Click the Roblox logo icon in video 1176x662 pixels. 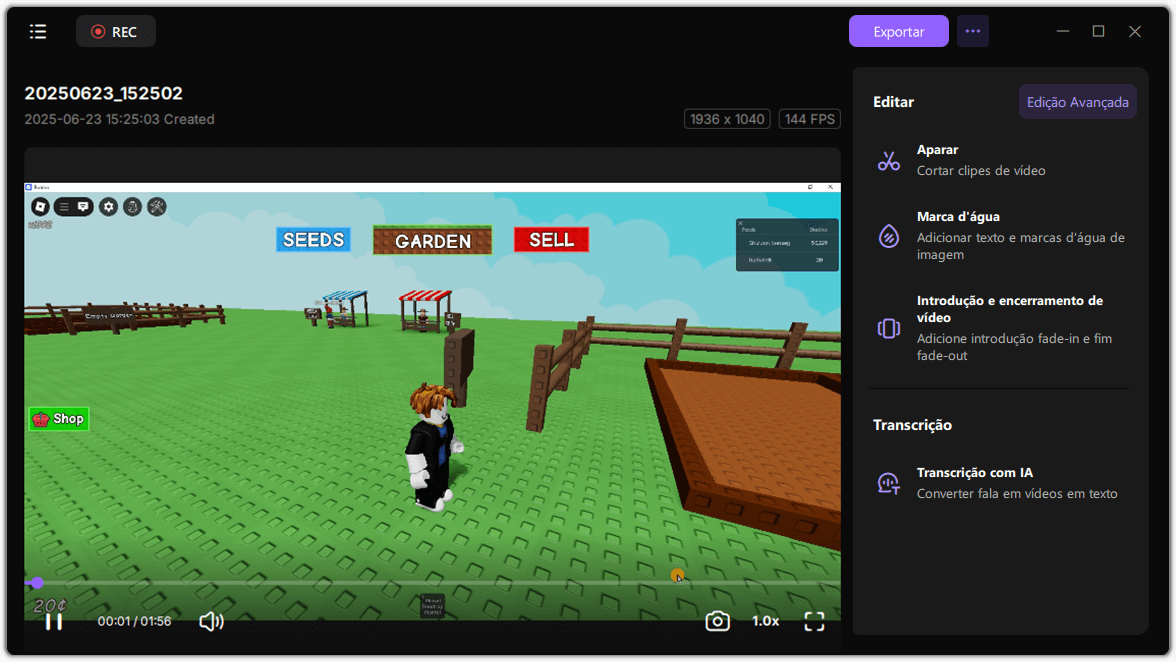point(40,206)
